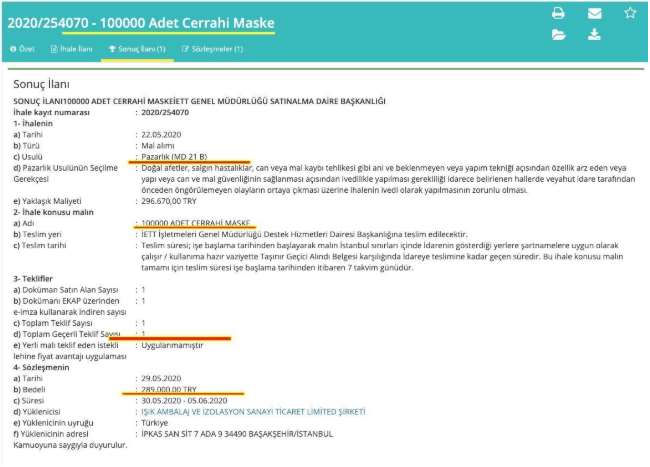
Task: Click the document icon beside İhale İlanı
Action: (x=54, y=48)
